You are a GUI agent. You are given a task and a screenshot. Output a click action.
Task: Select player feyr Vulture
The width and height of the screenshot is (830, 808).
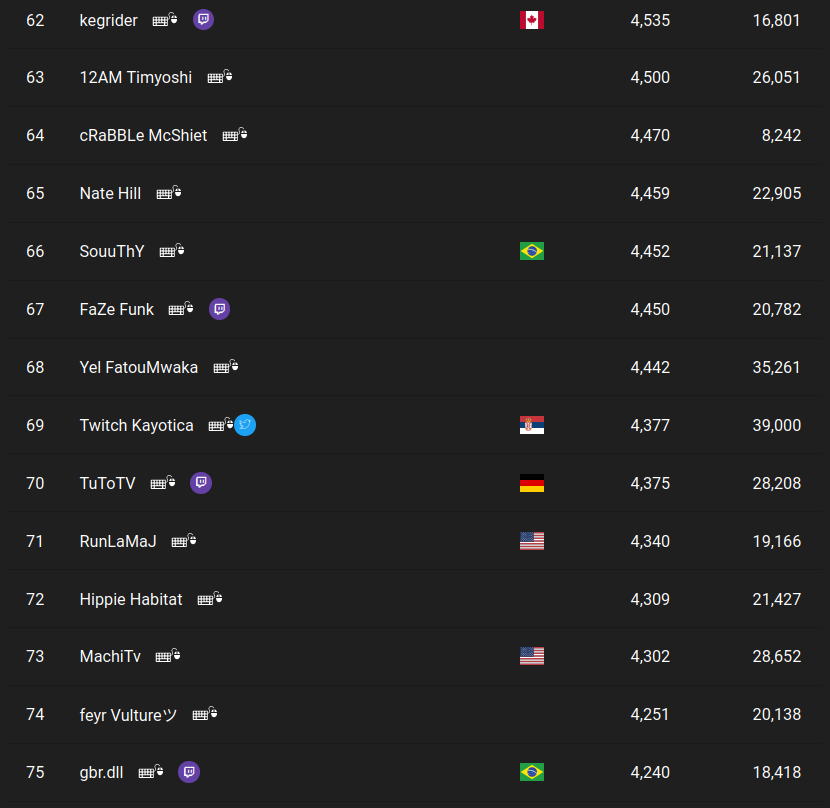point(128,714)
